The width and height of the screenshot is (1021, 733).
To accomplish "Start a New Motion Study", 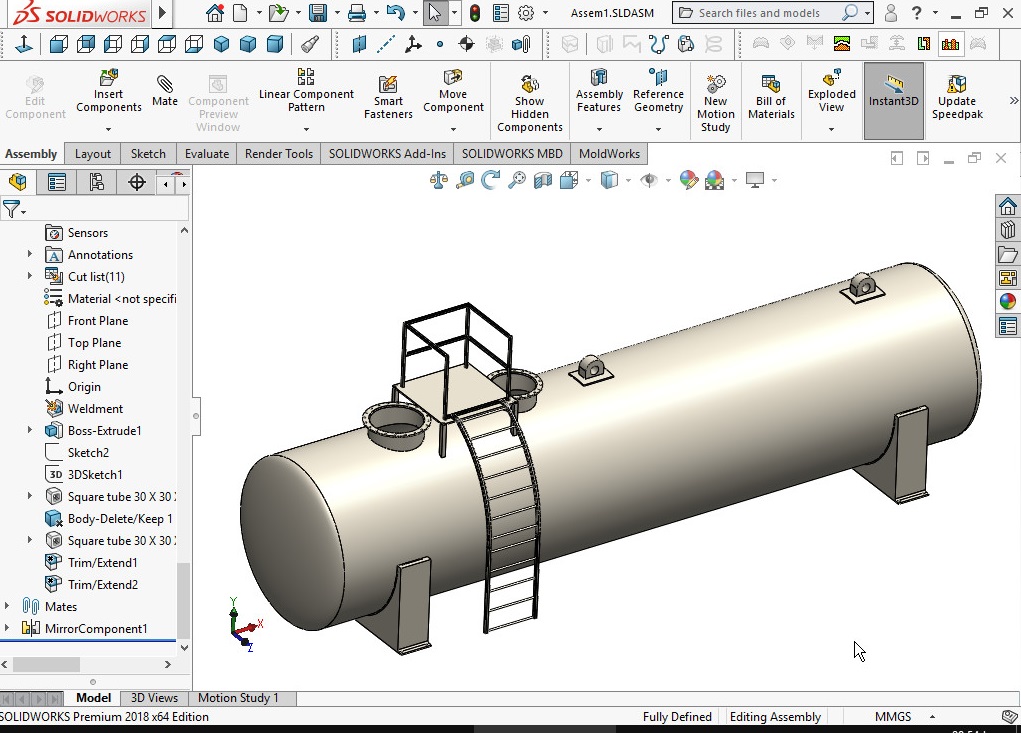I will point(715,103).
